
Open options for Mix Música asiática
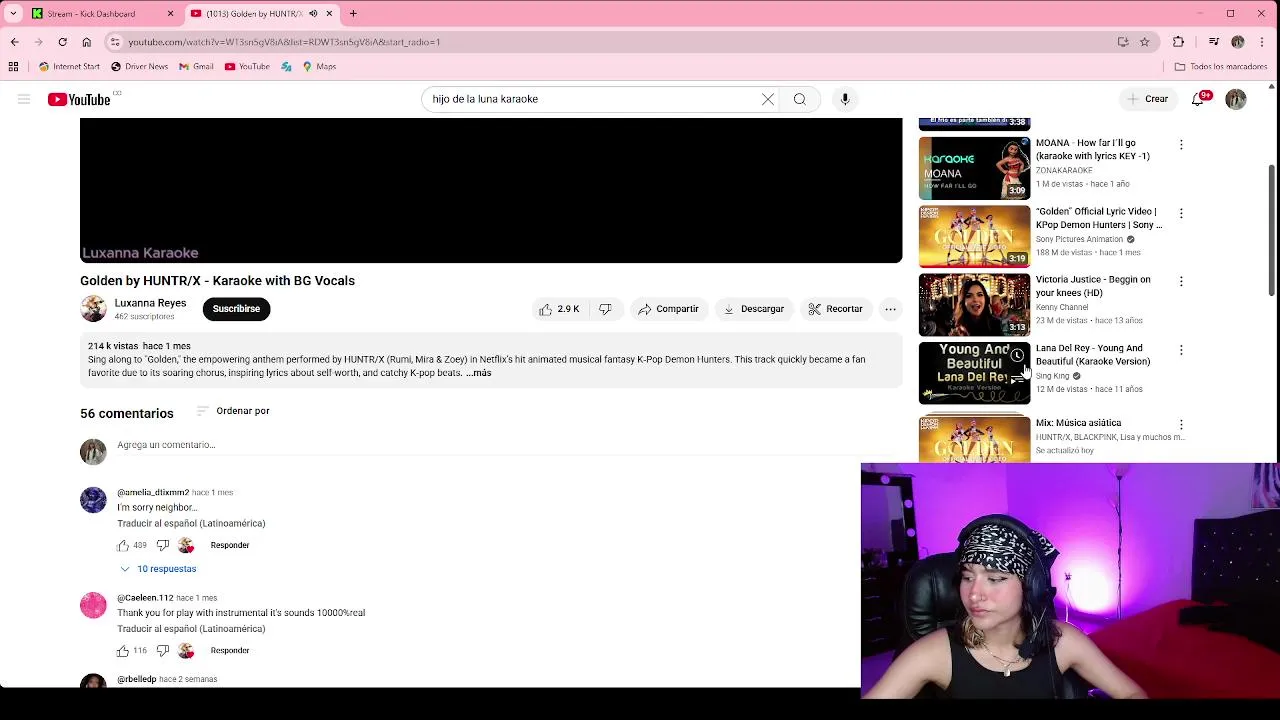[x=1181, y=424]
